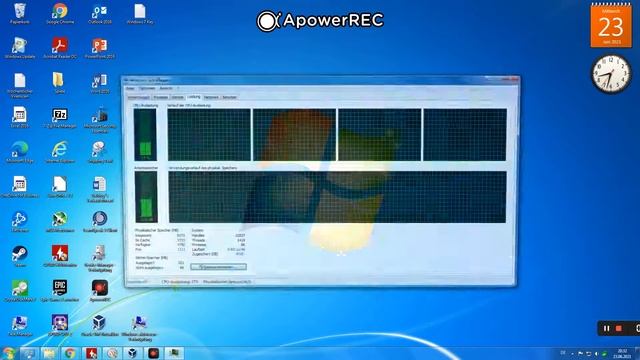Open ApowerREC desktop shortcut
The height and width of the screenshot is (360, 640).
tap(100, 291)
